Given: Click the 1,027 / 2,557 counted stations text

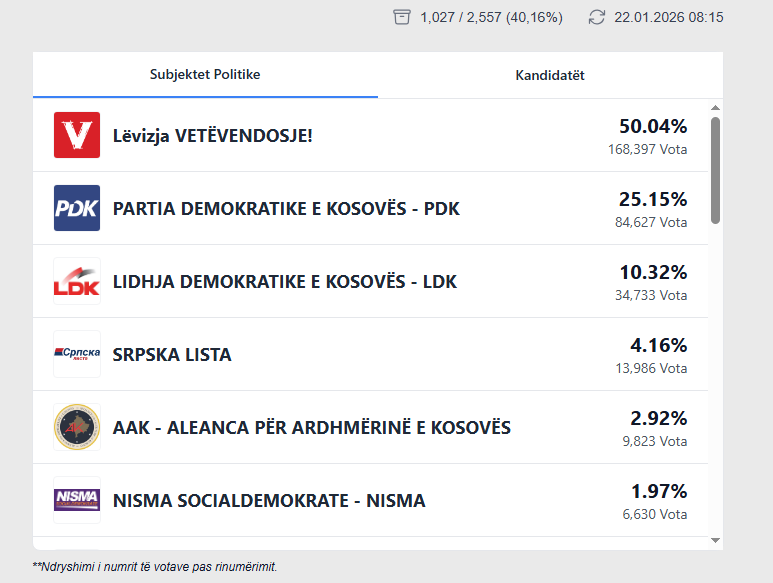Looking at the screenshot, I should tap(491, 17).
